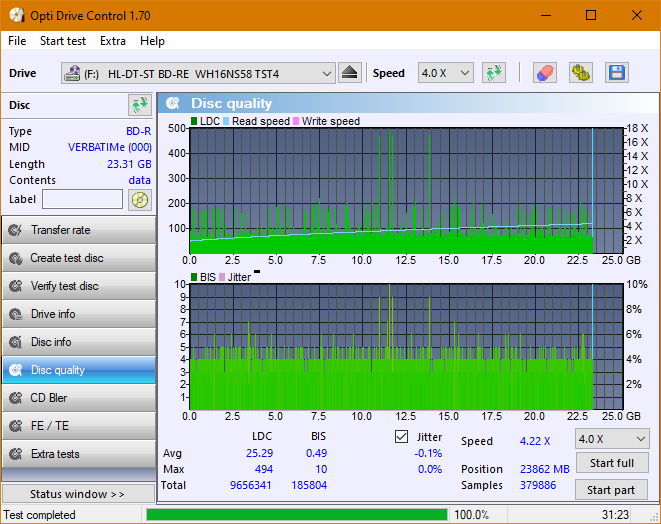Screen dimensions: 661x524
Task: Click the disc Label input field
Action: 83,199
